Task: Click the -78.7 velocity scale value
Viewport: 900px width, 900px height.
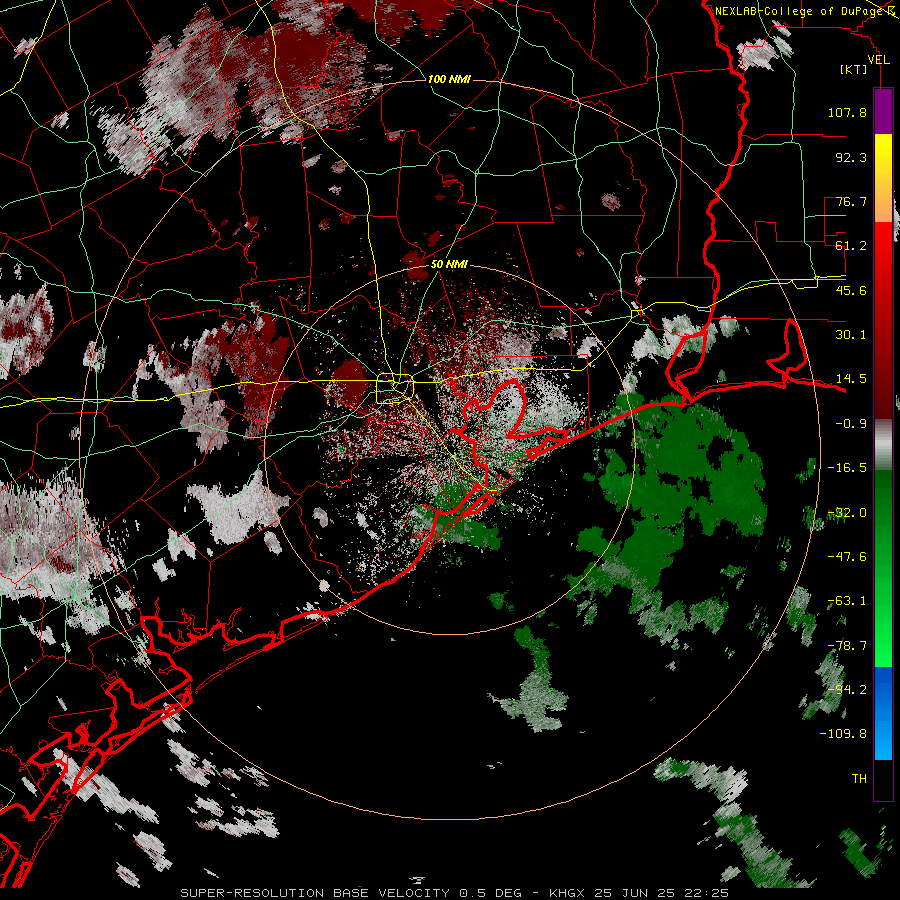Action: click(x=847, y=646)
